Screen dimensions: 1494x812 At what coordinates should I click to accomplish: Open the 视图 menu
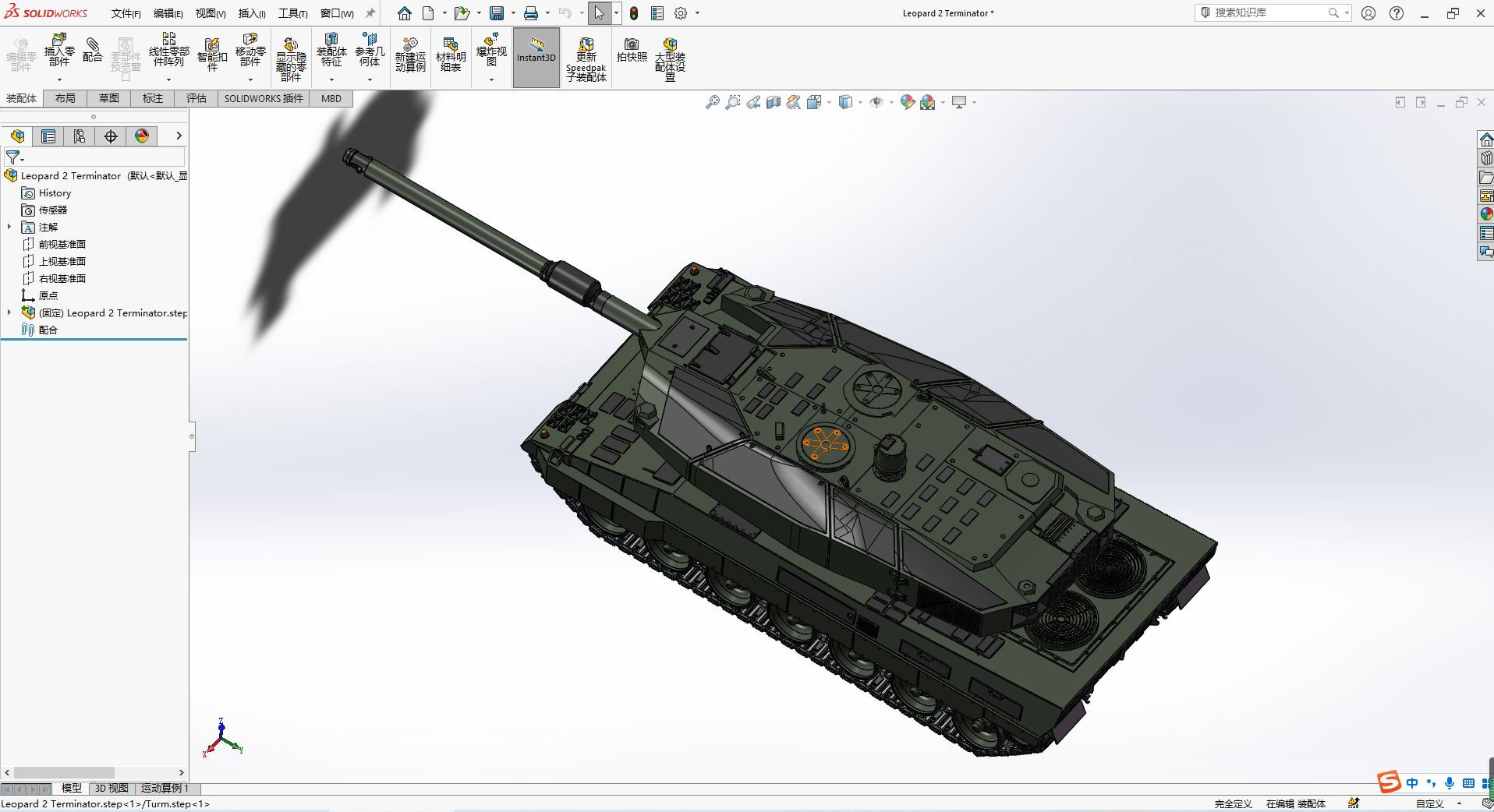tap(211, 13)
